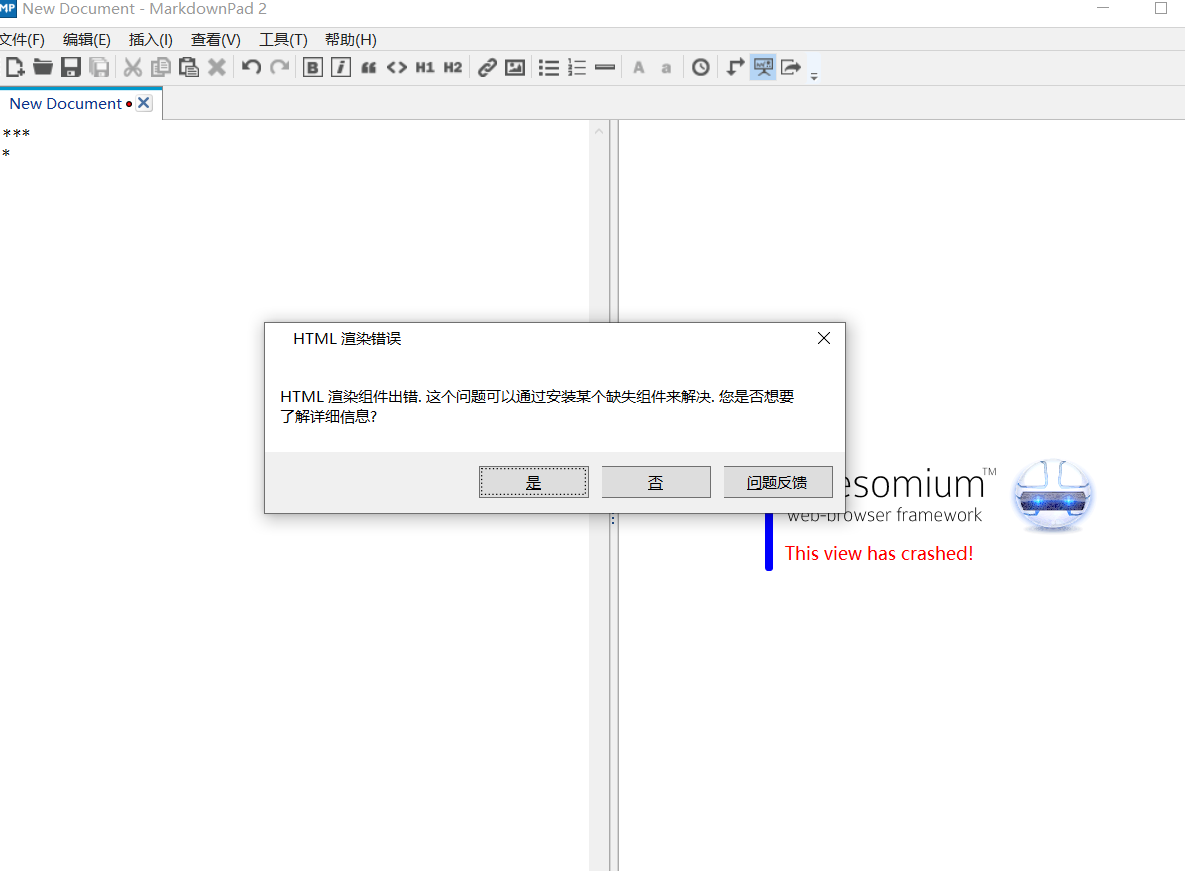
Task: Insert a timestamp with the clock icon
Action: tap(700, 67)
